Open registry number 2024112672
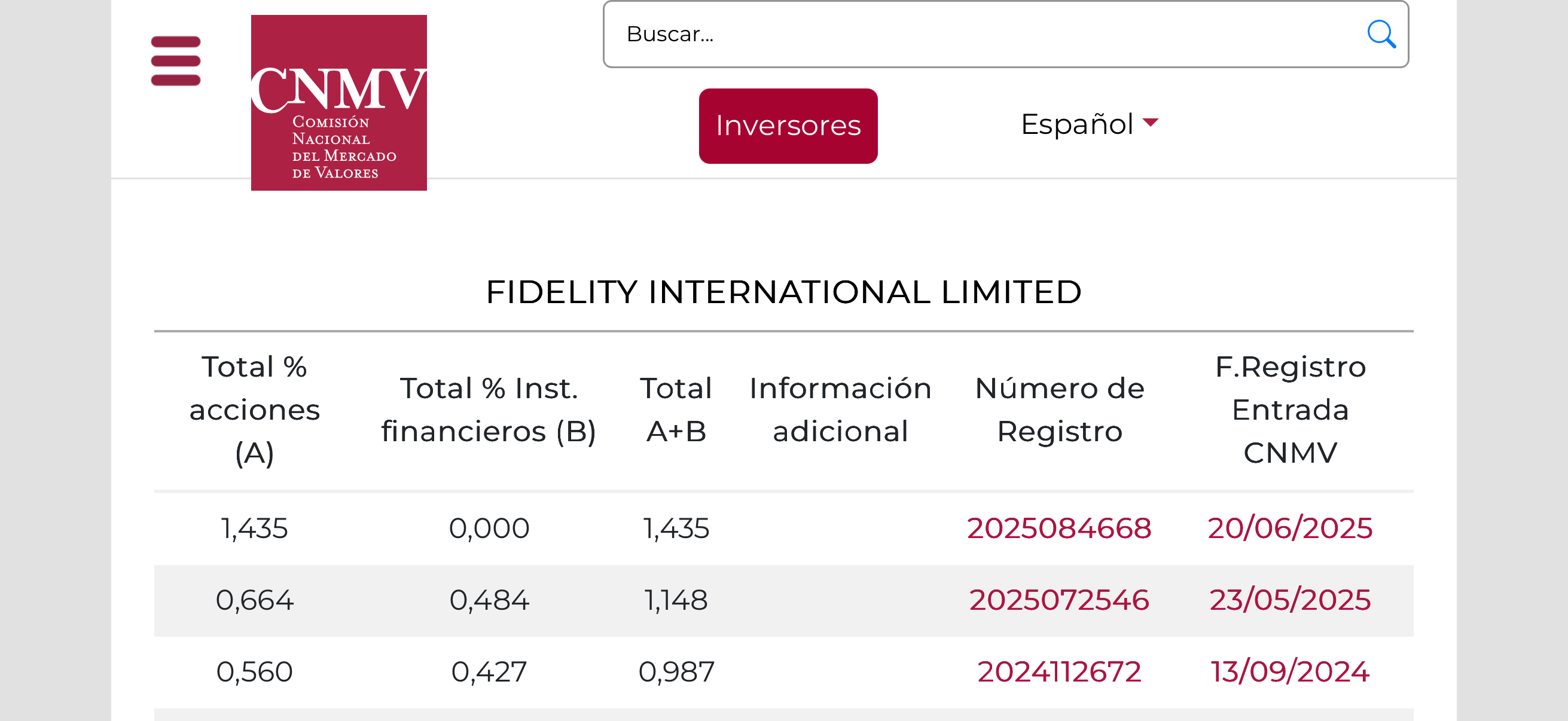The image size is (1568, 721). point(1058,672)
